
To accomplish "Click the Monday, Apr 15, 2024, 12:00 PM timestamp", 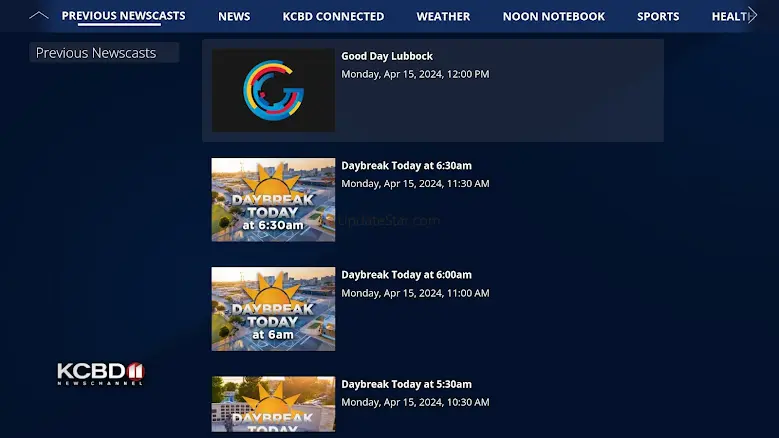I will click(x=415, y=74).
